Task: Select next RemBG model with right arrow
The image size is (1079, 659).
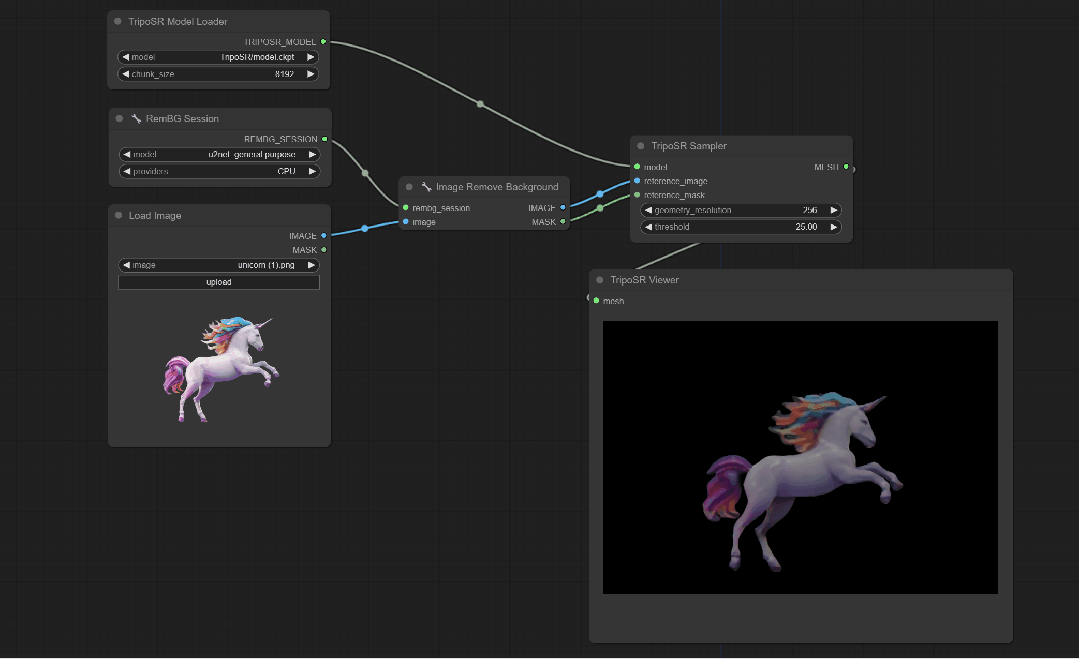Action: point(312,154)
